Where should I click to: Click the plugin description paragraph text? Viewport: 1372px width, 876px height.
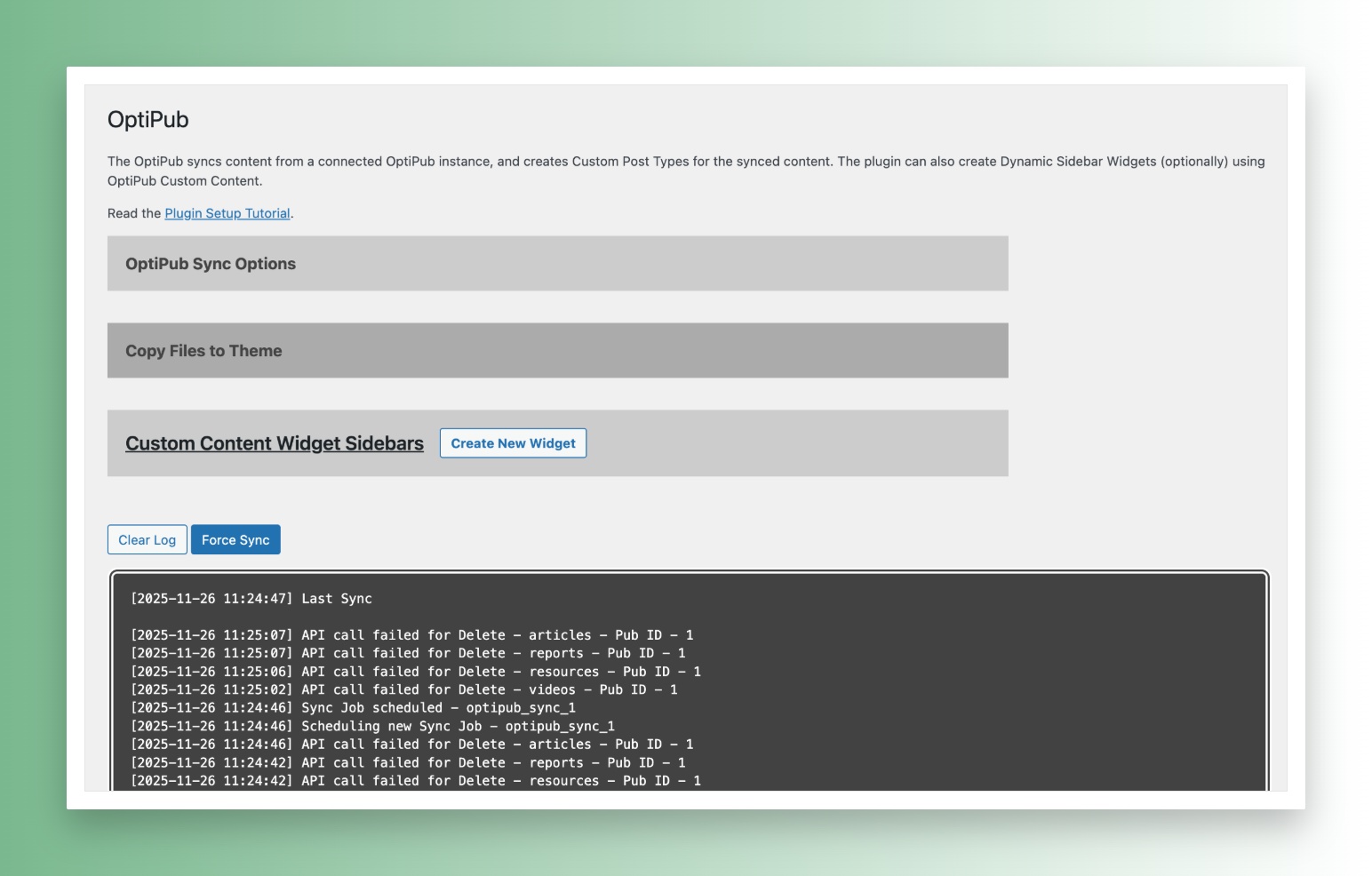tap(686, 171)
